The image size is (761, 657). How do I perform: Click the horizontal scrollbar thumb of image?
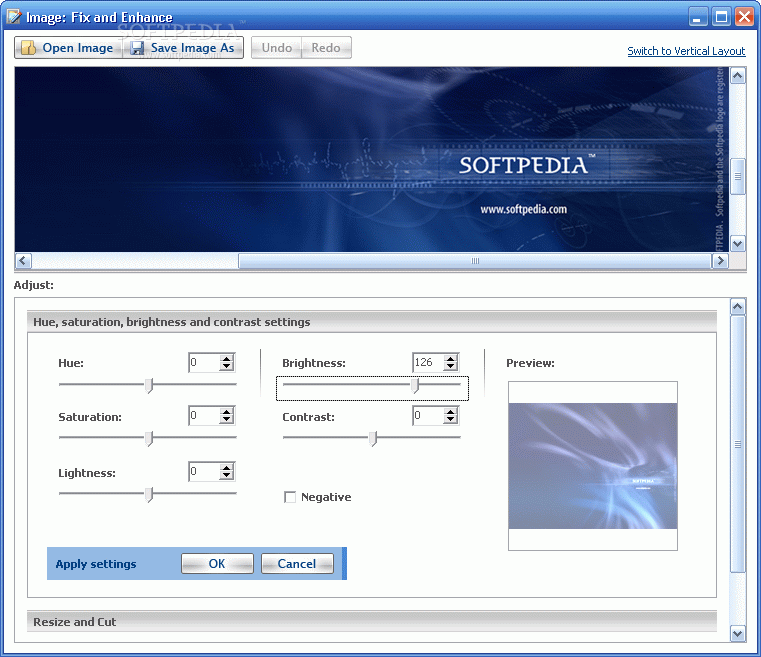click(475, 261)
